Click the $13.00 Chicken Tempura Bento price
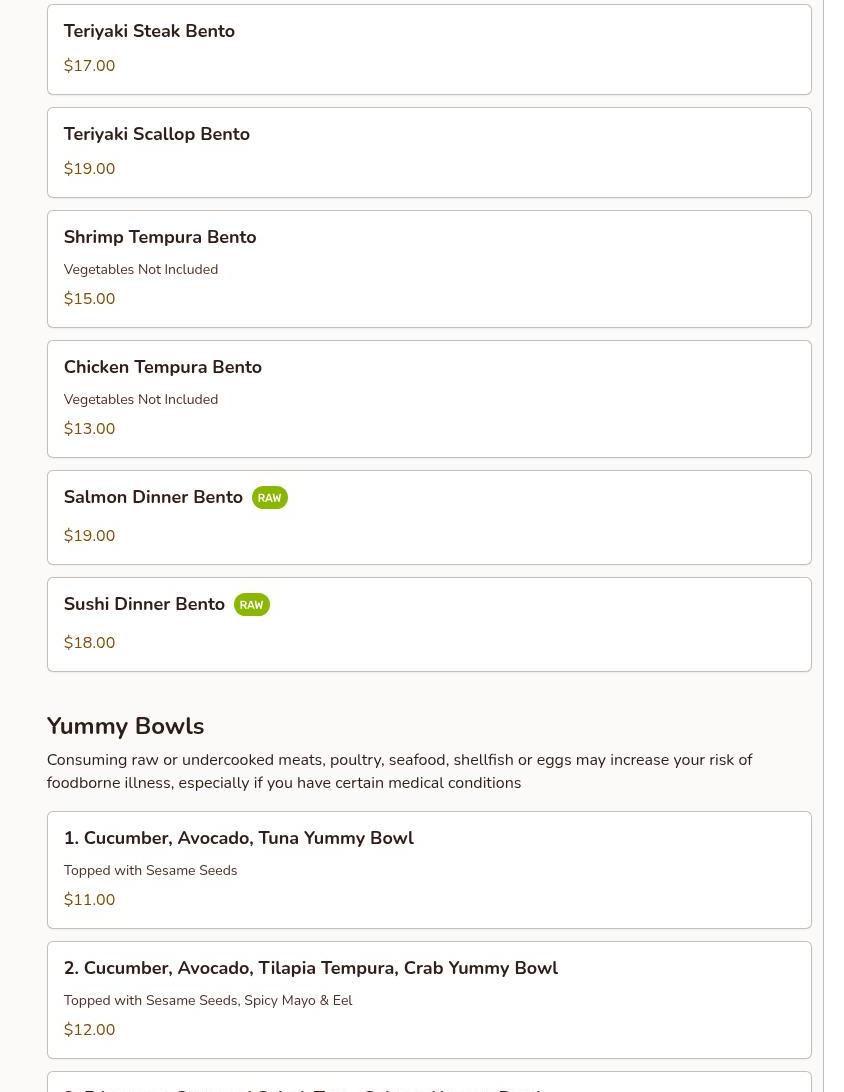 tap(89, 429)
